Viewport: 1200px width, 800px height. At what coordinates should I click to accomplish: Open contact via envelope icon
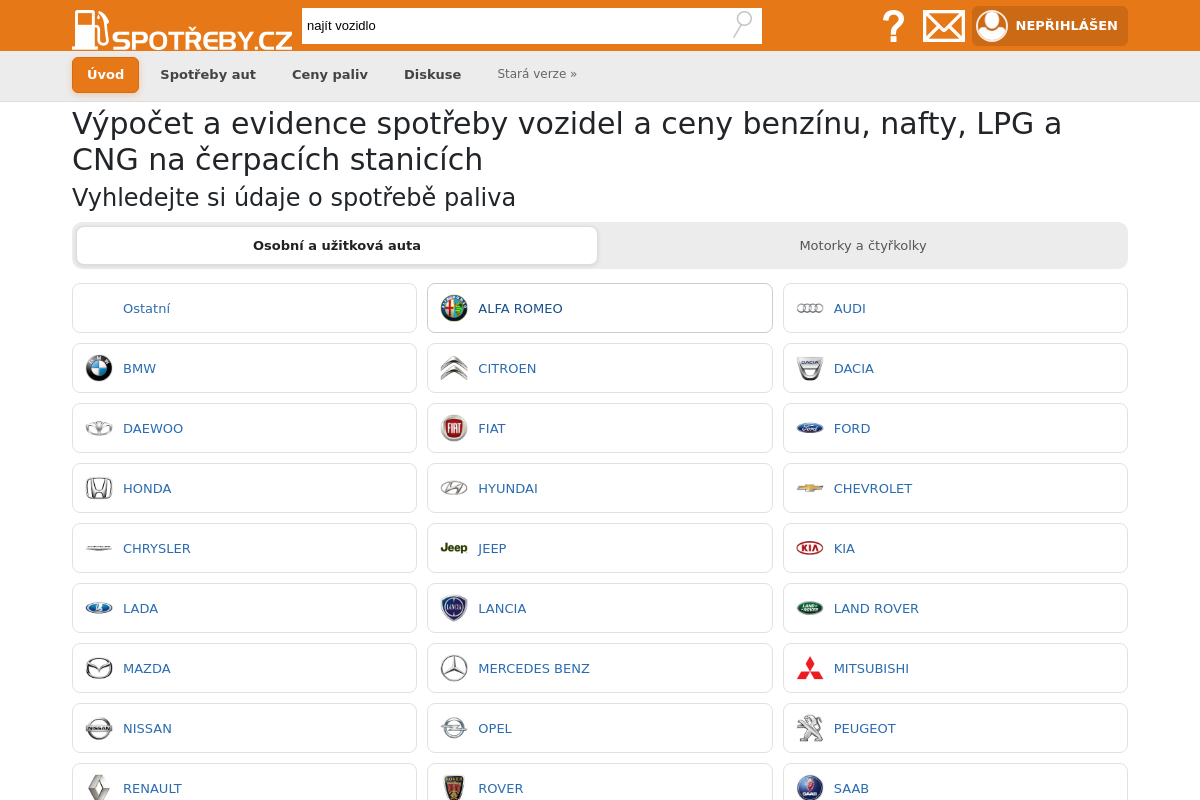point(944,26)
